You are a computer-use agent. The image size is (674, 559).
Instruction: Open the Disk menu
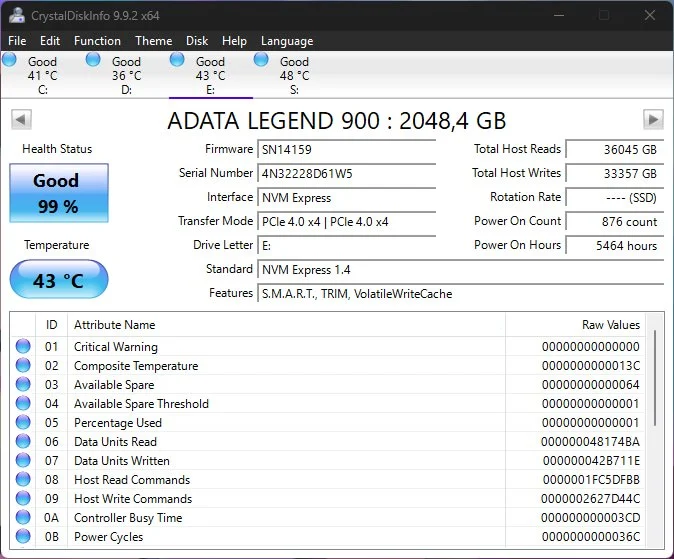197,41
